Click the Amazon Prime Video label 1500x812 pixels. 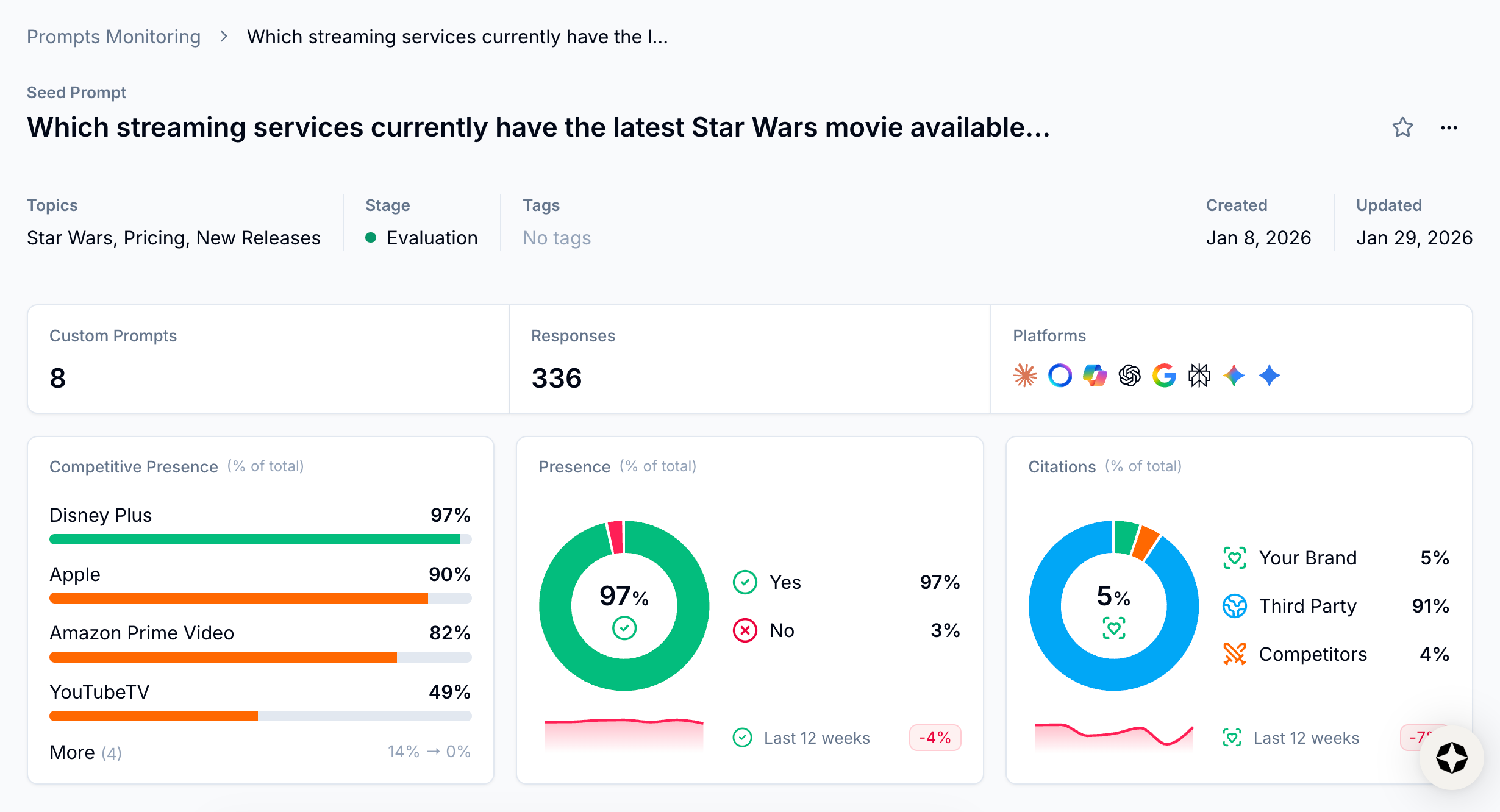coord(142,633)
